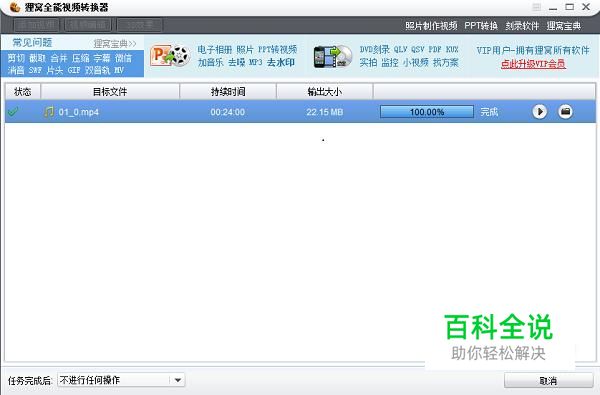This screenshot has height=395, width=600.
Task: Open the 任务完成后 action dropdown
Action: [x=121, y=380]
